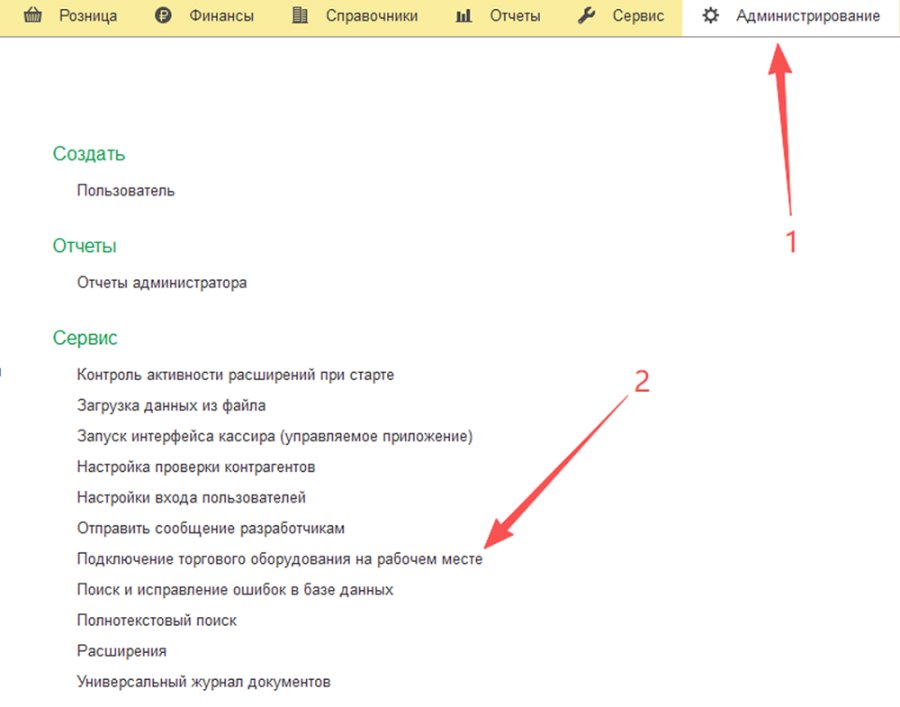
Task: Open Подключение торгового оборудования на рабочем месте
Action: point(280,559)
